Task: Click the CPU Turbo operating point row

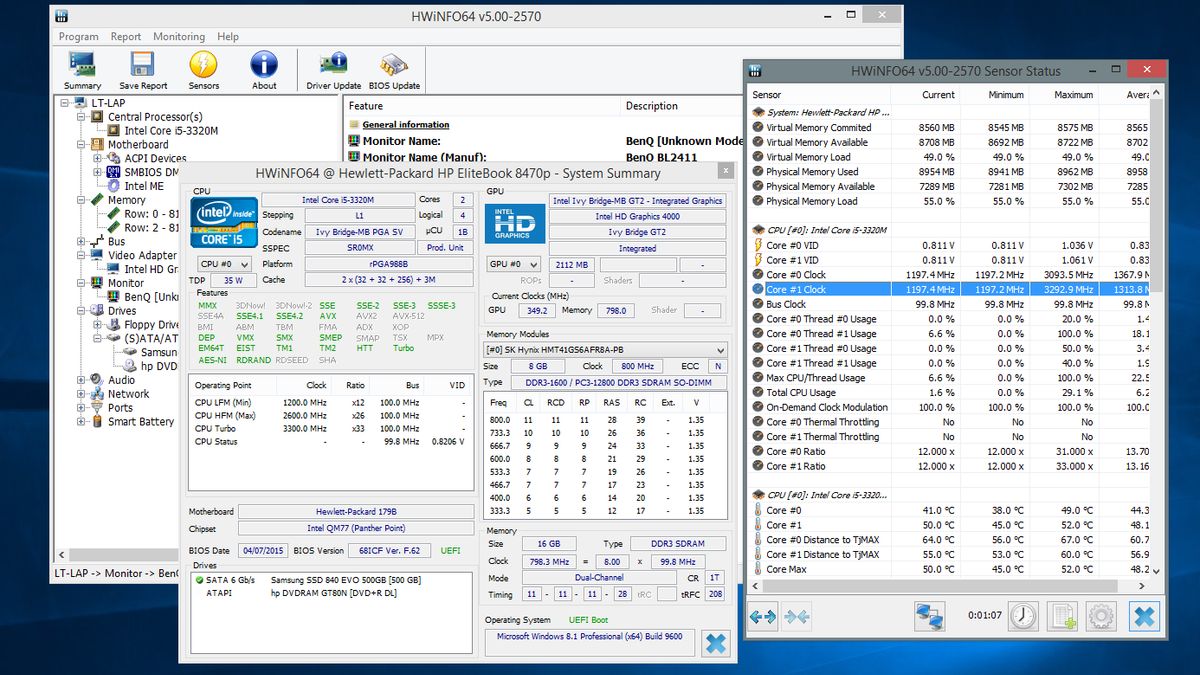Action: (x=330, y=428)
